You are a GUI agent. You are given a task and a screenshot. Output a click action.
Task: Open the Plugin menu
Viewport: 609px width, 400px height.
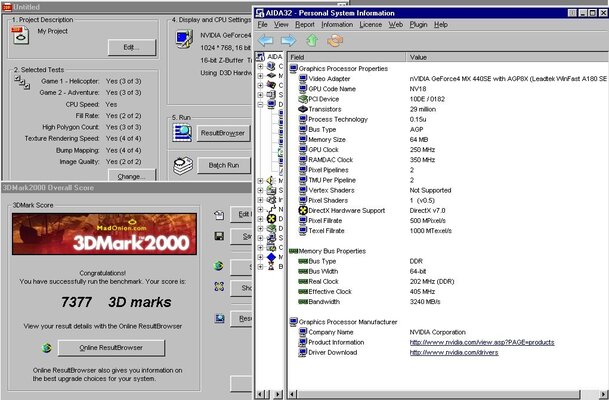(418, 24)
